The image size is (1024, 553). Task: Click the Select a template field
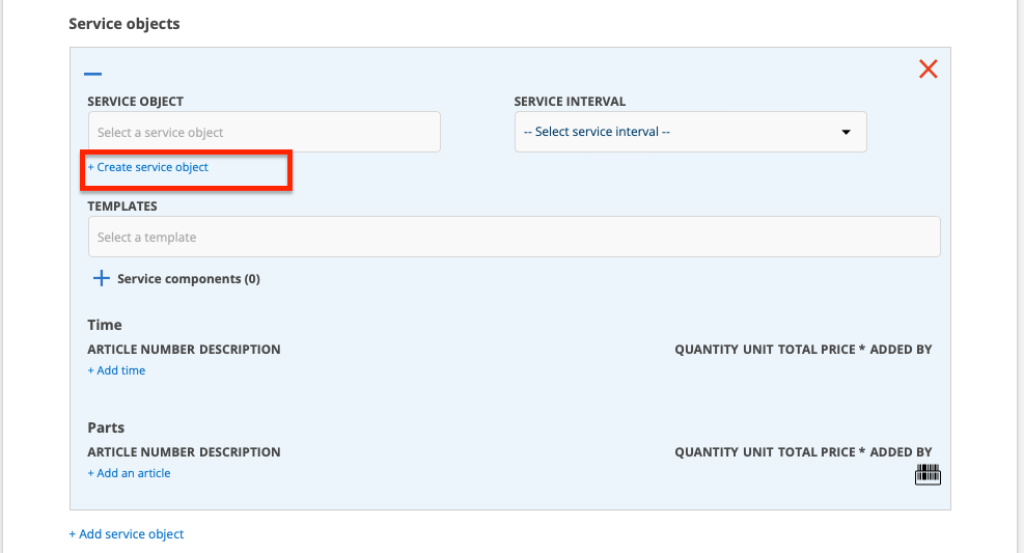point(514,237)
